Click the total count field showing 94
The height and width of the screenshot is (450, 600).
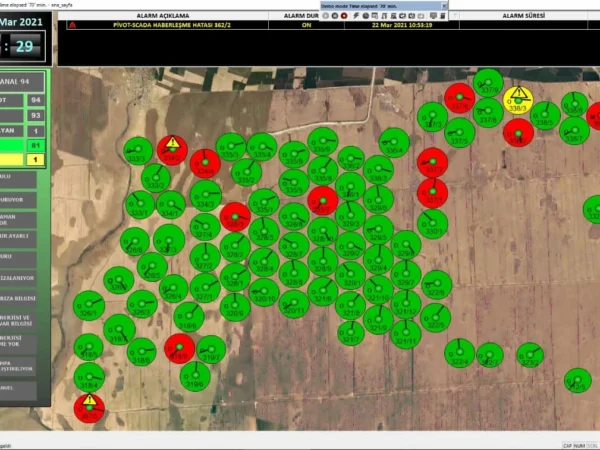coord(36,100)
